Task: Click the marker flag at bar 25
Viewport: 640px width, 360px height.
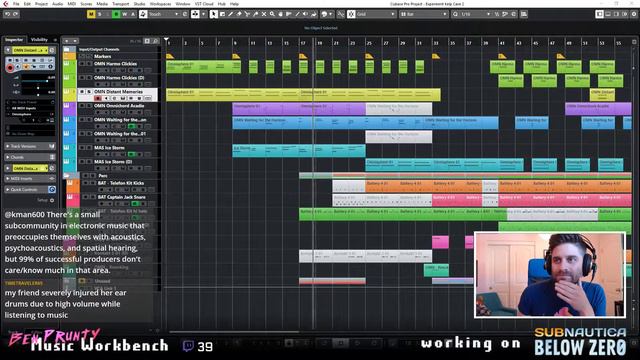Action: pos(369,56)
